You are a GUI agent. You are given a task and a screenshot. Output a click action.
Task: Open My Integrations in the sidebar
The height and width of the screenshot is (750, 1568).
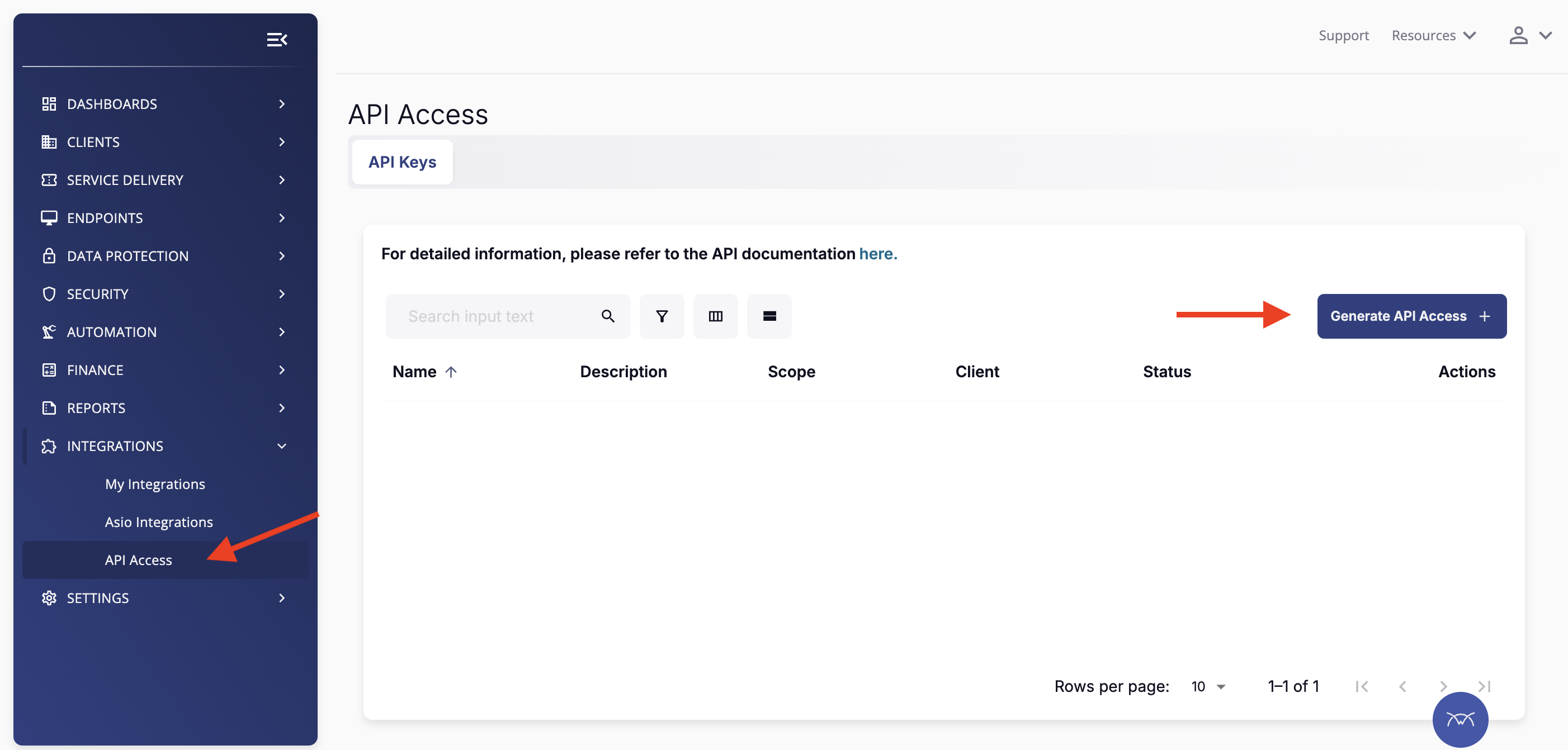point(155,483)
